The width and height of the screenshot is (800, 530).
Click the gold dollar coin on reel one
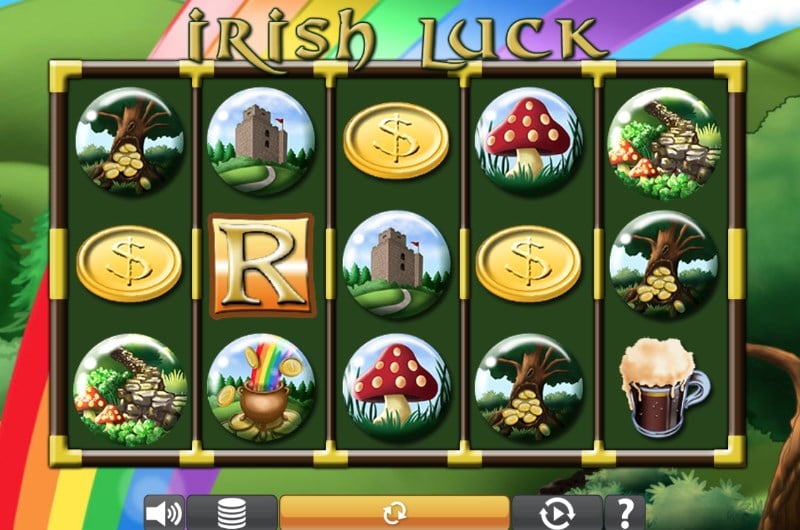(129, 264)
